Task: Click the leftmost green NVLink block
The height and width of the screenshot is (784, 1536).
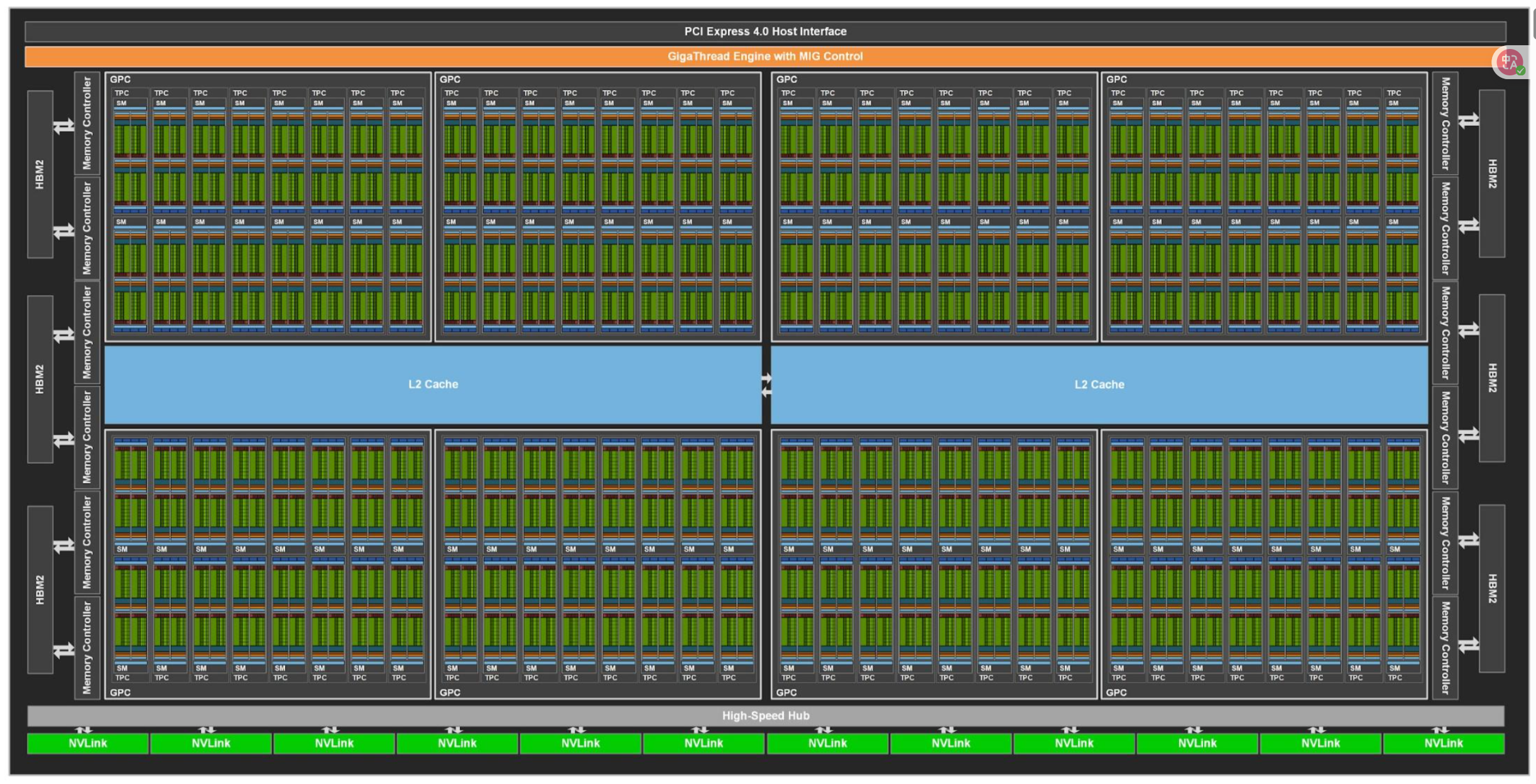Action: point(87,744)
